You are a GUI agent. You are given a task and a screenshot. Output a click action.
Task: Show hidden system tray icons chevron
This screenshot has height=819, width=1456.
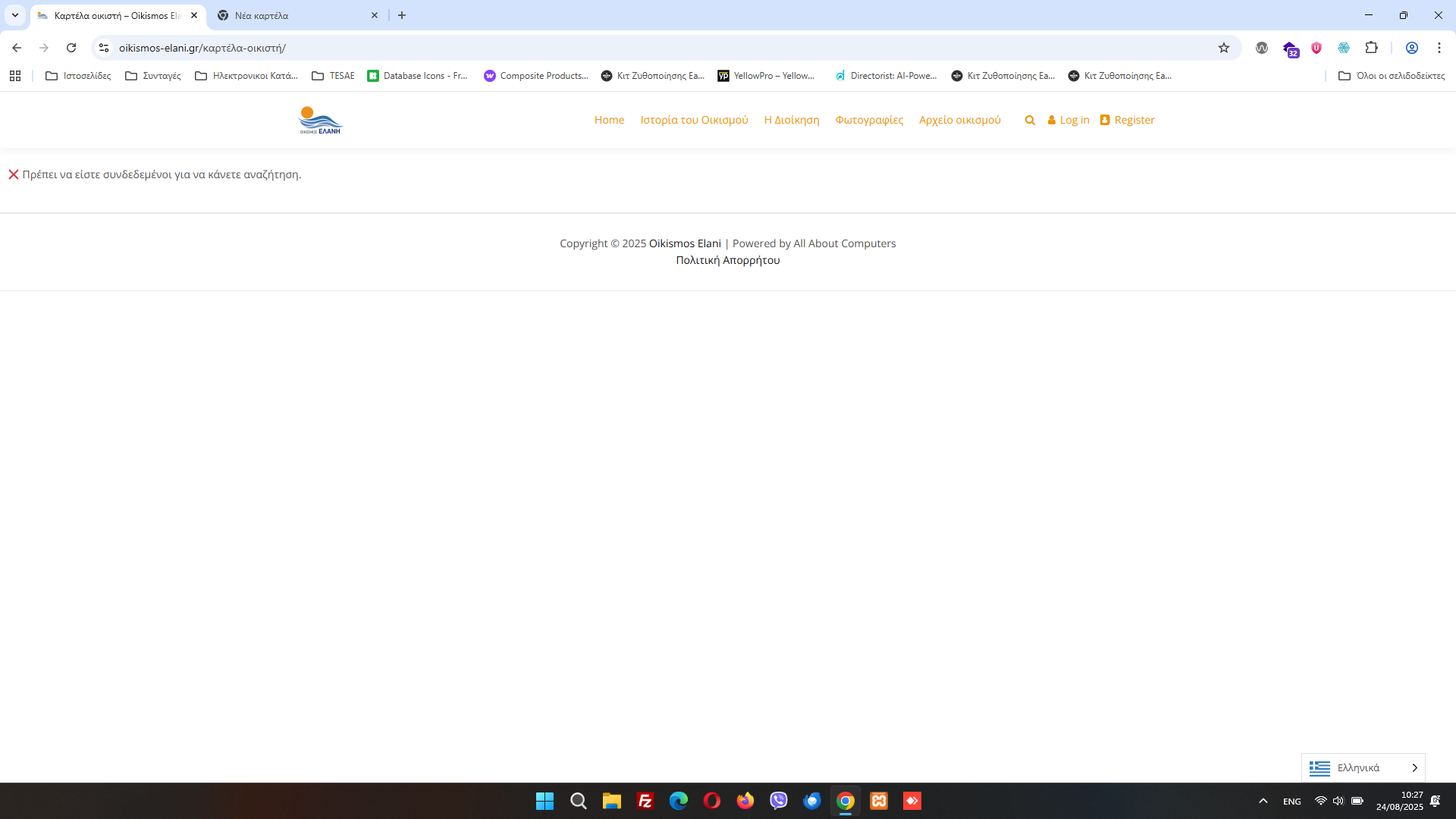[1263, 801]
